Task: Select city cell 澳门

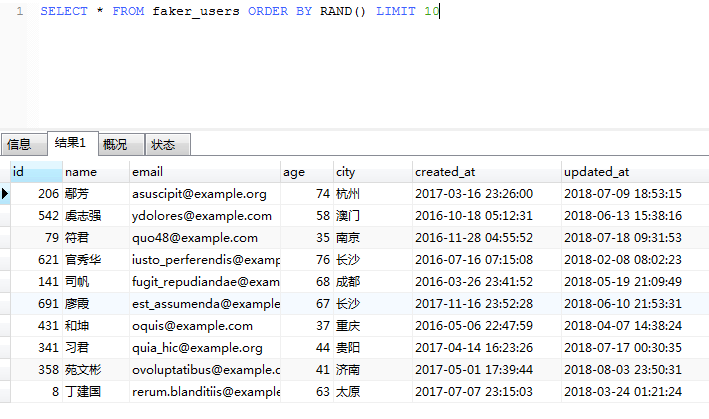Action: (x=373, y=216)
